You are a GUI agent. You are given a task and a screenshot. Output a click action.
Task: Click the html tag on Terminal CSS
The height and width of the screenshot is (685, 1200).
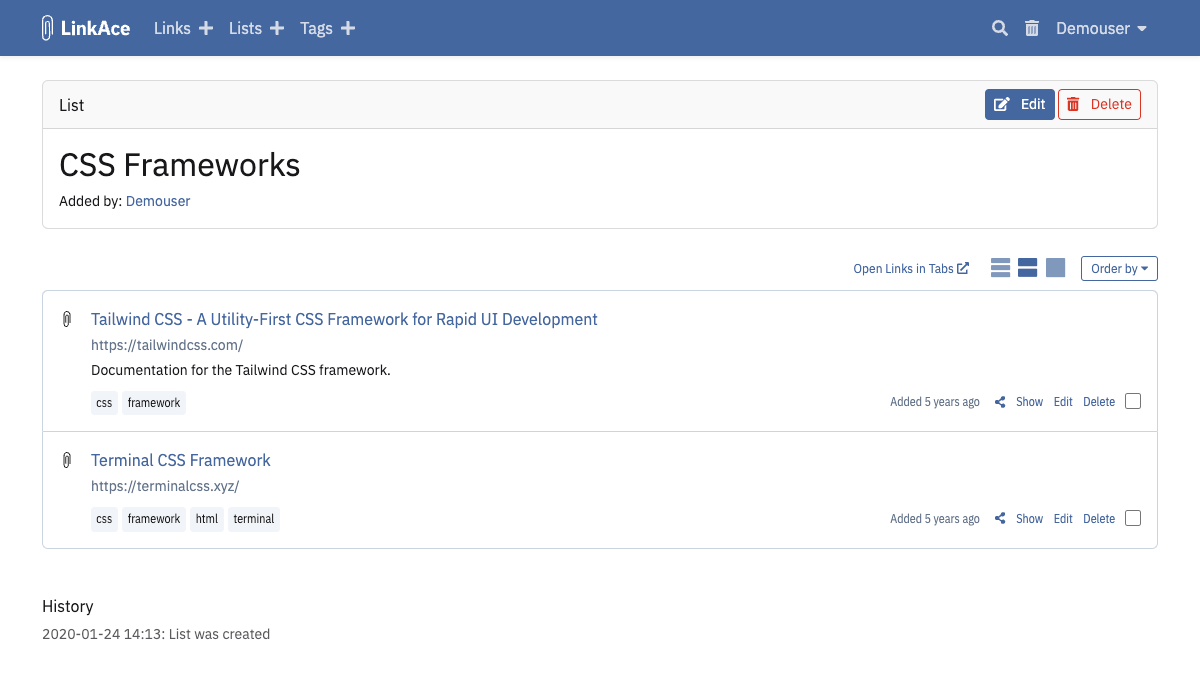pyautogui.click(x=207, y=519)
